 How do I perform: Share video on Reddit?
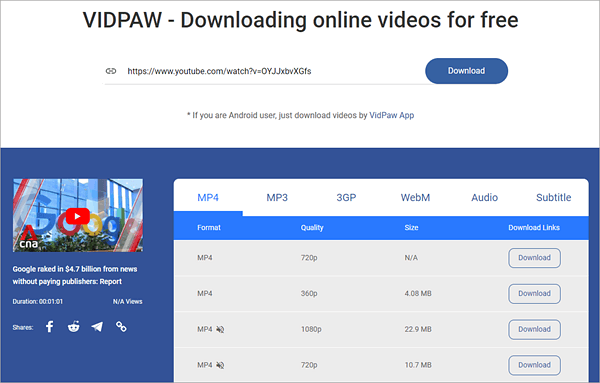point(73,327)
